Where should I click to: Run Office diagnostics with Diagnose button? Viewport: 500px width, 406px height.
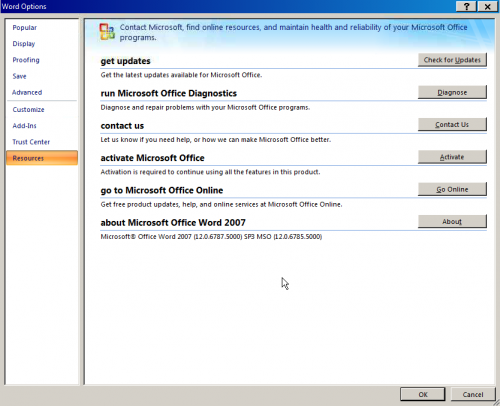pyautogui.click(x=452, y=92)
